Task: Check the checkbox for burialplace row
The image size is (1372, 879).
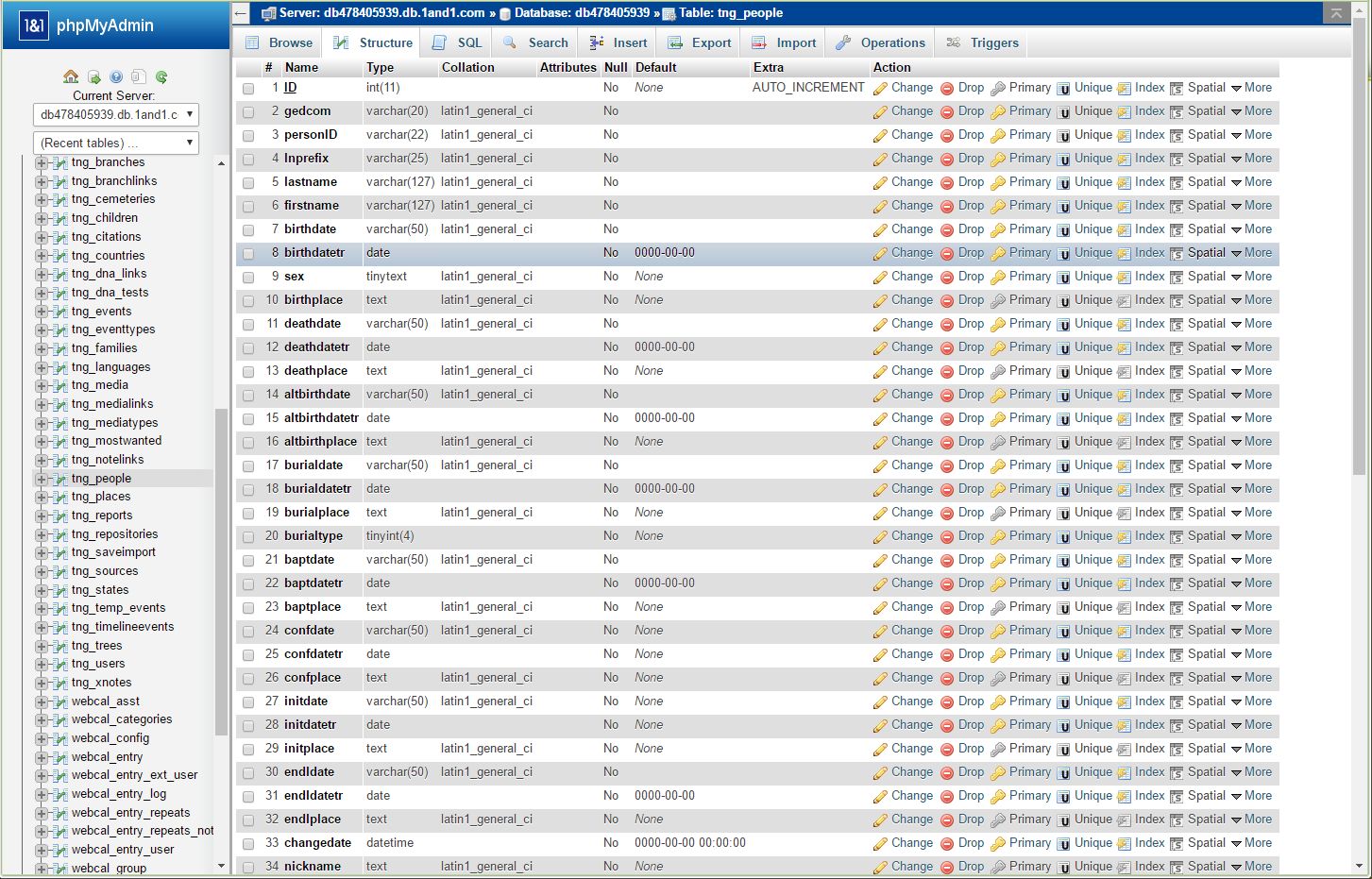Action: pyautogui.click(x=248, y=513)
